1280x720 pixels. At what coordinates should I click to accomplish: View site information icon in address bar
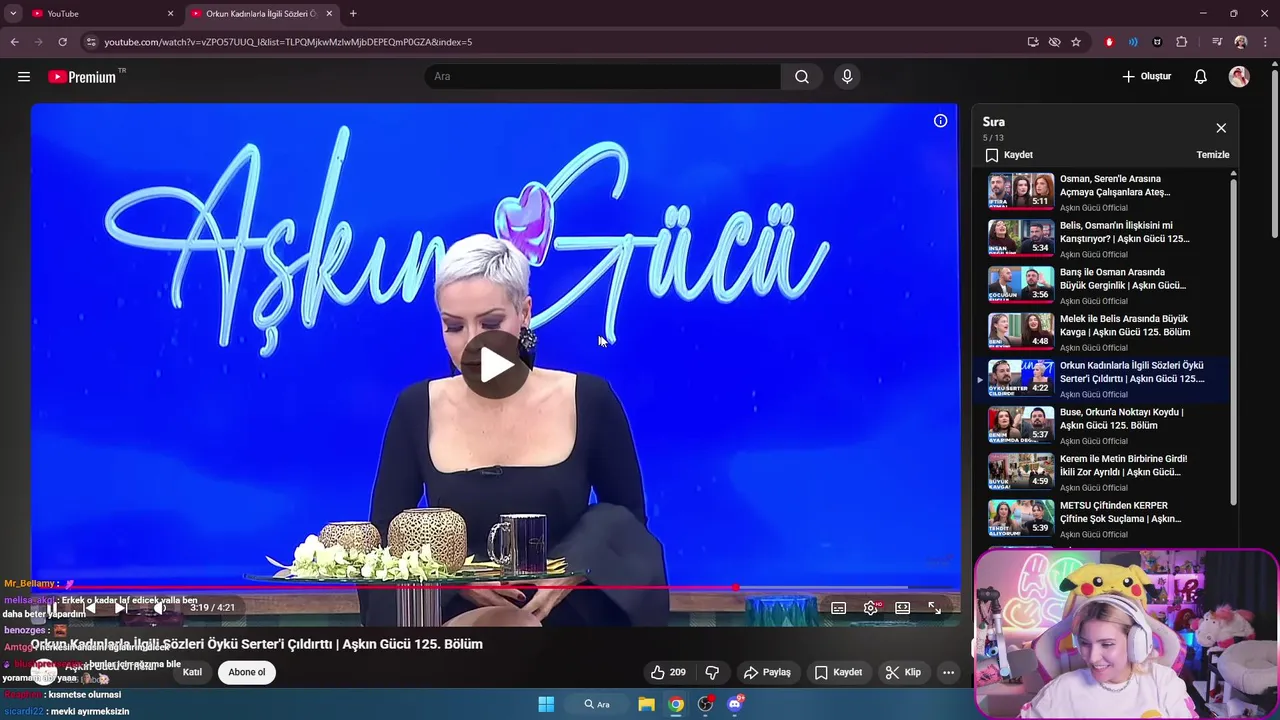(91, 42)
